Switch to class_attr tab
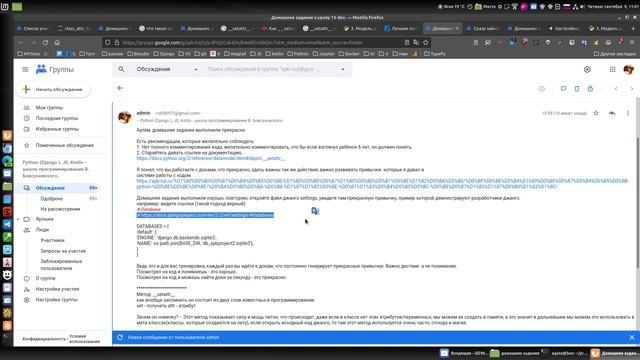The width and height of the screenshot is (640, 360). [74, 29]
